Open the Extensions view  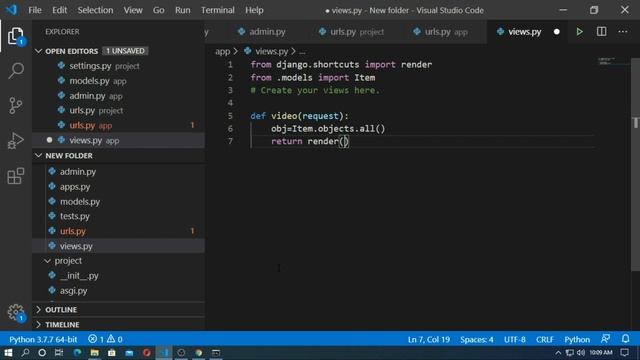[x=16, y=176]
